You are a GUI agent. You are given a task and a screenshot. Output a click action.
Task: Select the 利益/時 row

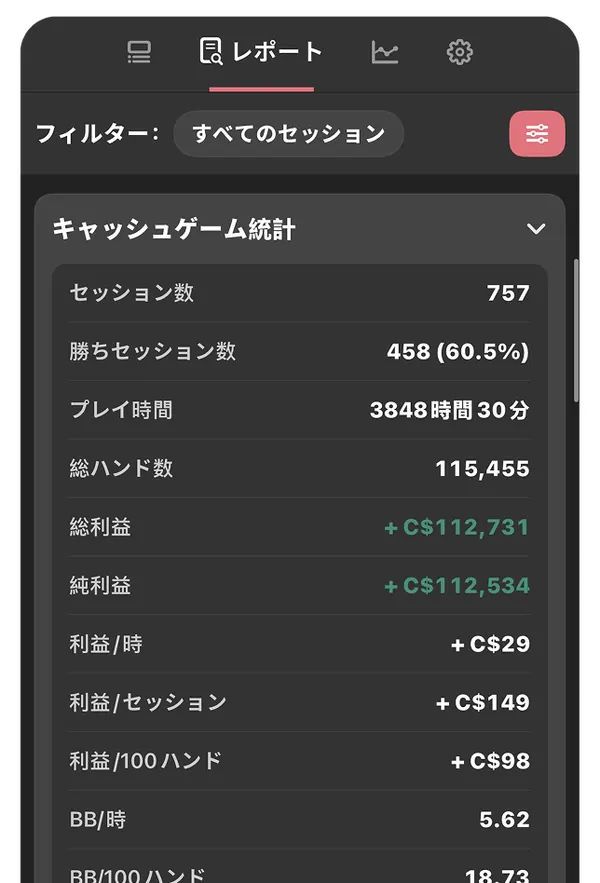[x=299, y=644]
